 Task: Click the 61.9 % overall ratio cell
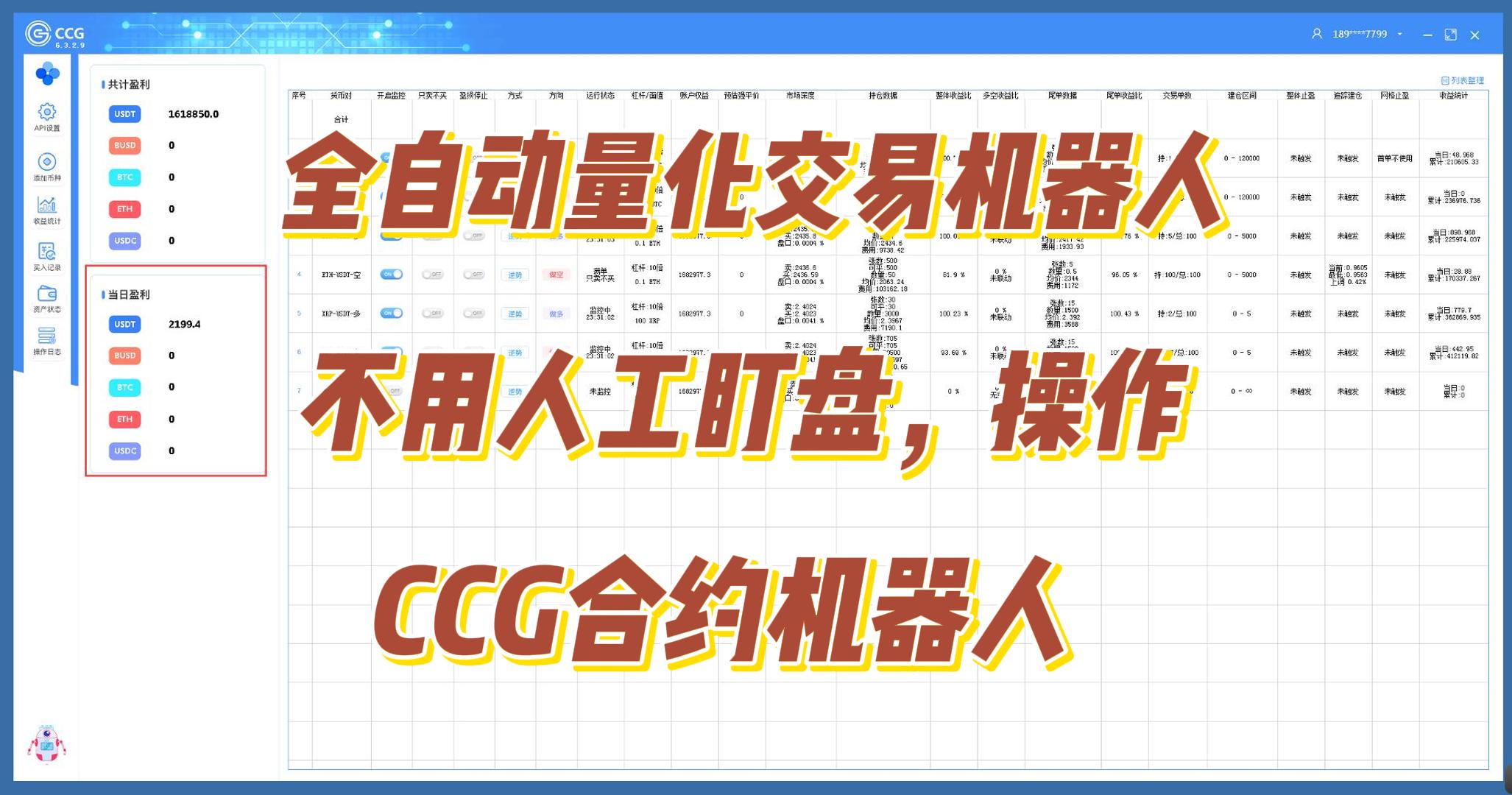point(953,275)
